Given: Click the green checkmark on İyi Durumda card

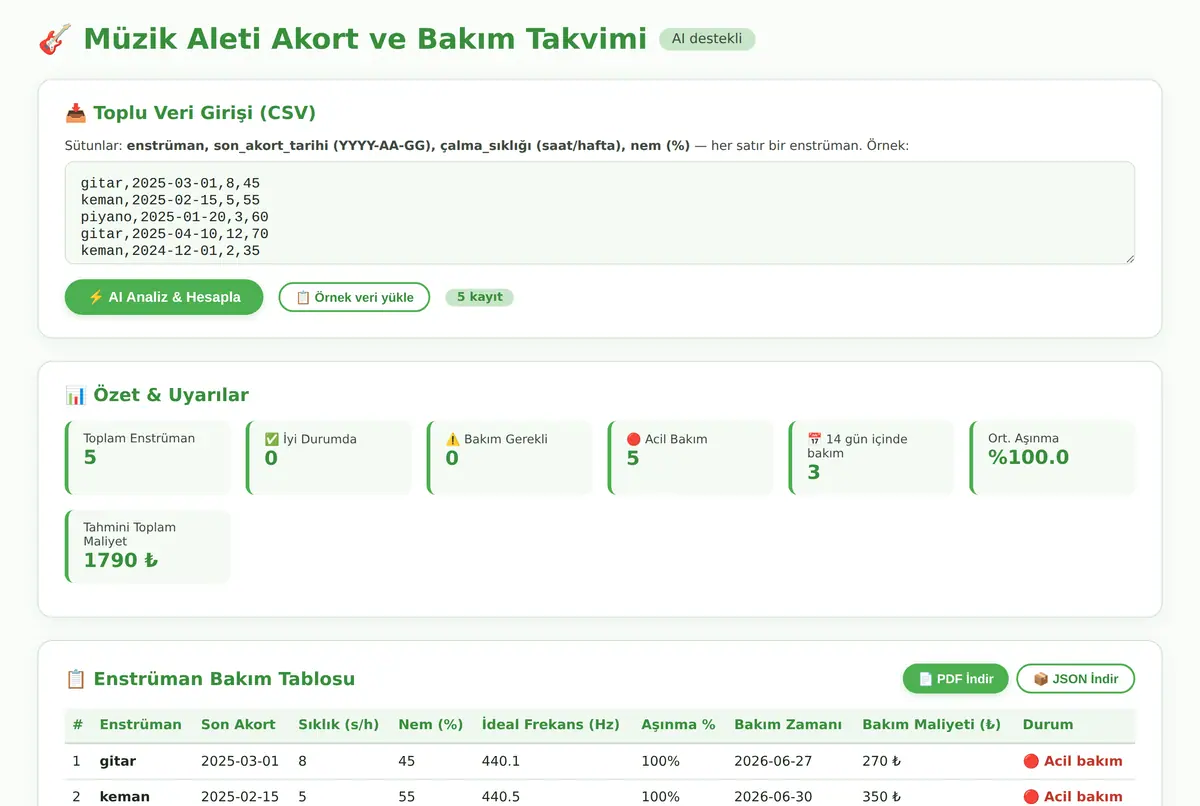Looking at the screenshot, I should pyautogui.click(x=271, y=439).
